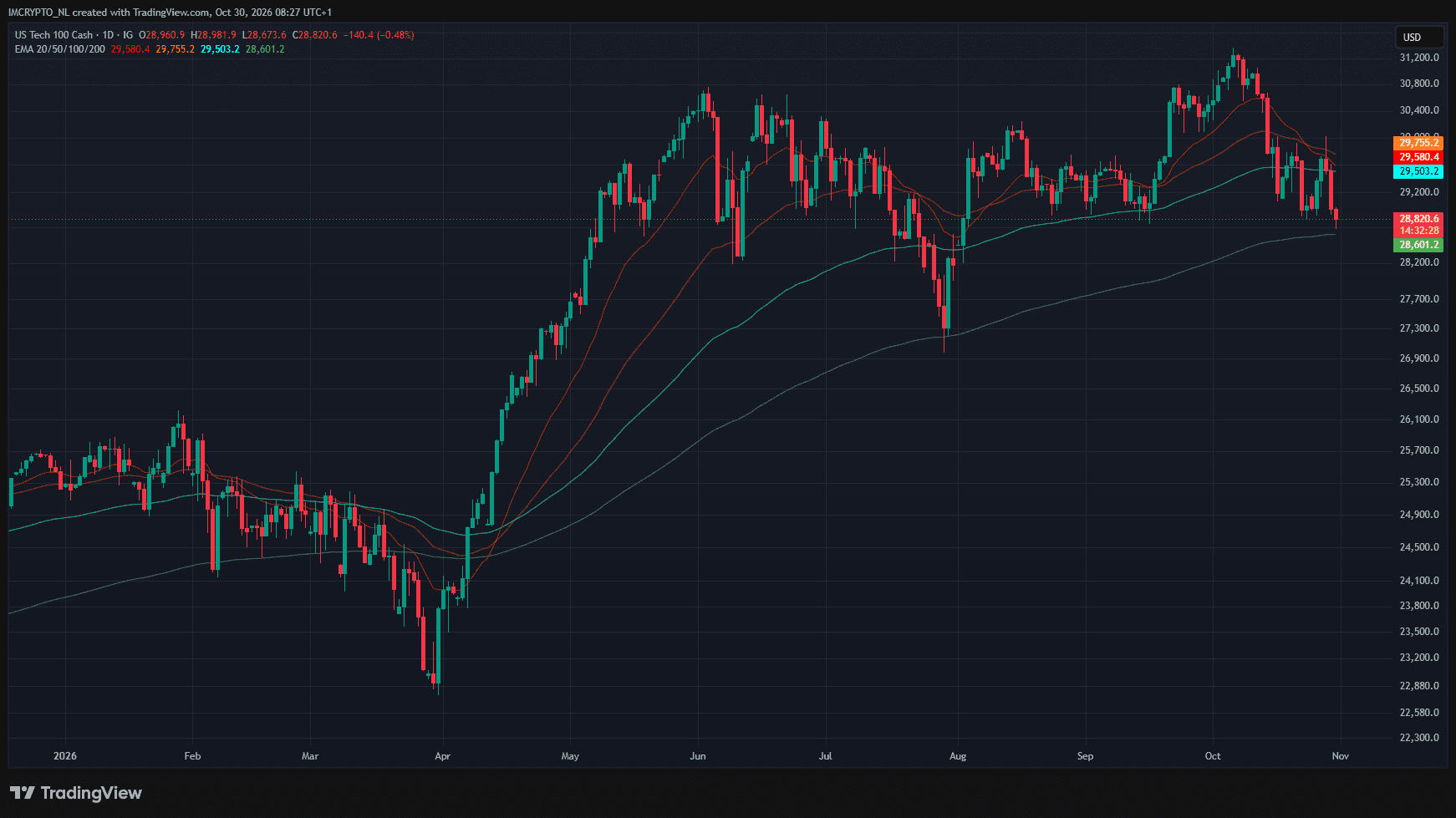This screenshot has height=818, width=1456.
Task: Click the Jun label on time axis
Action: [698, 756]
